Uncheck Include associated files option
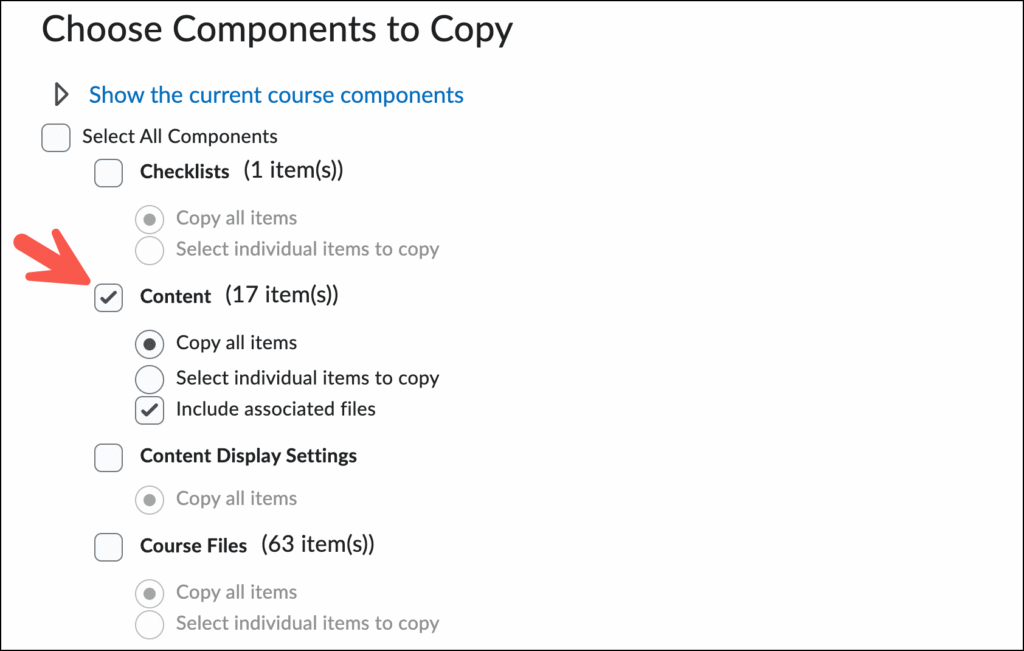The image size is (1024, 651). tap(149, 409)
